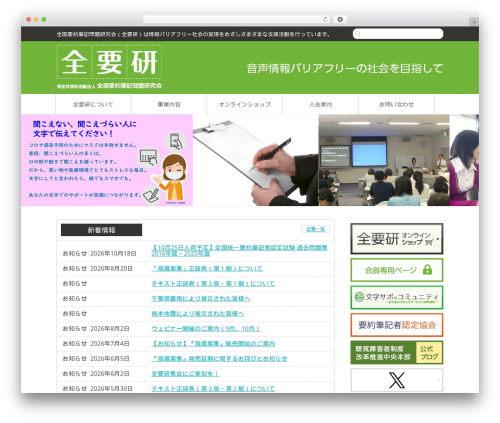This screenshot has height=423, width=500.
Task: Click the site search input field
Action: coord(398,34)
